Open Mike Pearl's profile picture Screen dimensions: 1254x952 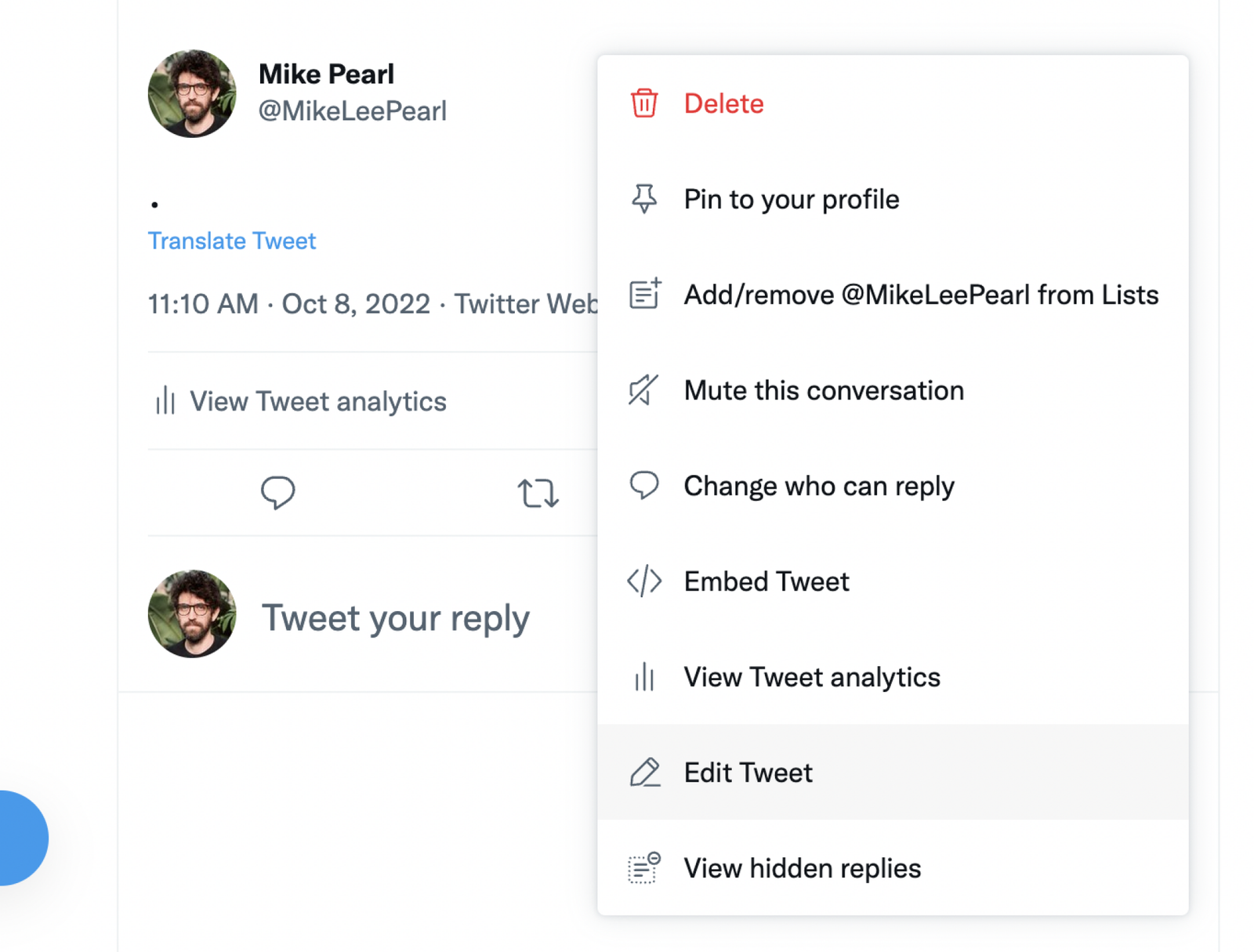coord(192,94)
